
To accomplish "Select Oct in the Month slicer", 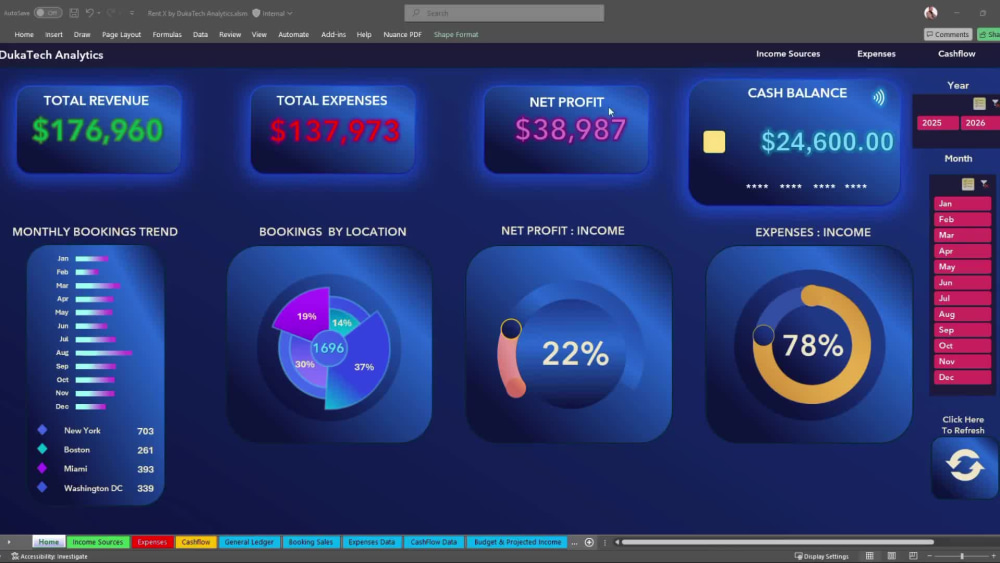I will (962, 346).
